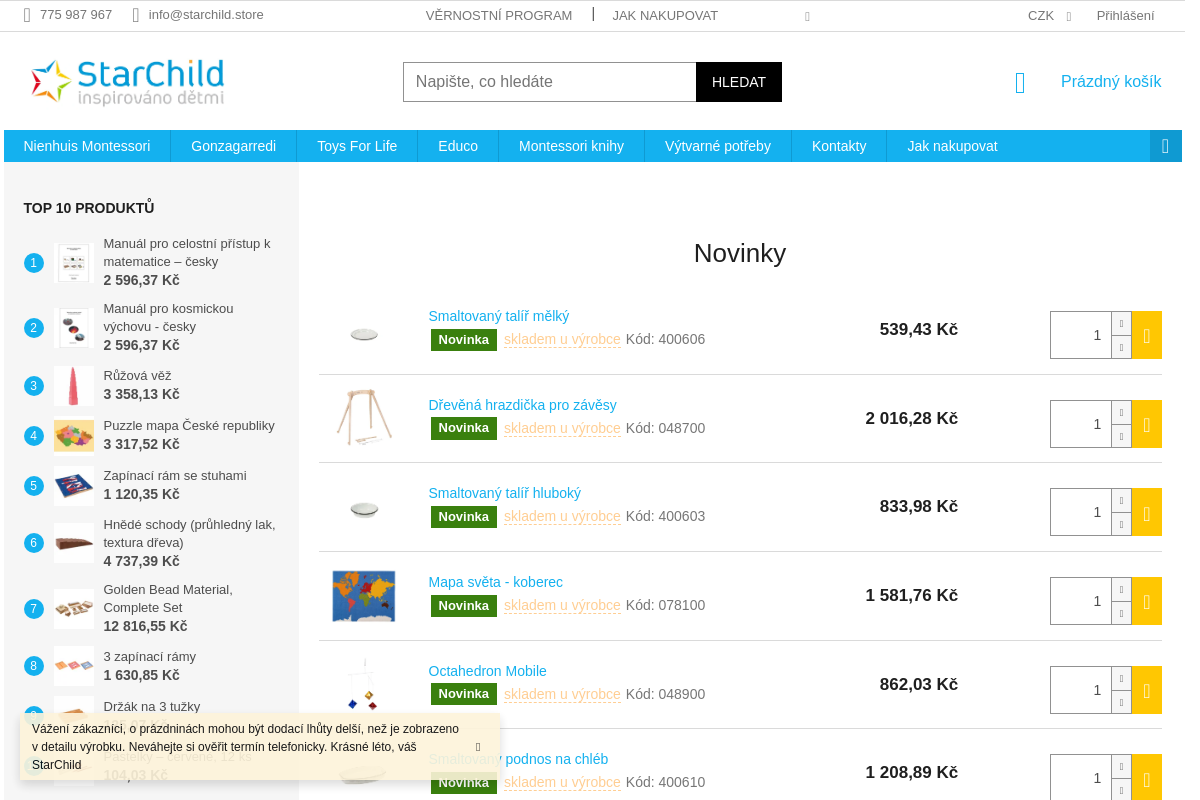Click the StarChild logo
This screenshot has height=800, width=1200.
127,81
